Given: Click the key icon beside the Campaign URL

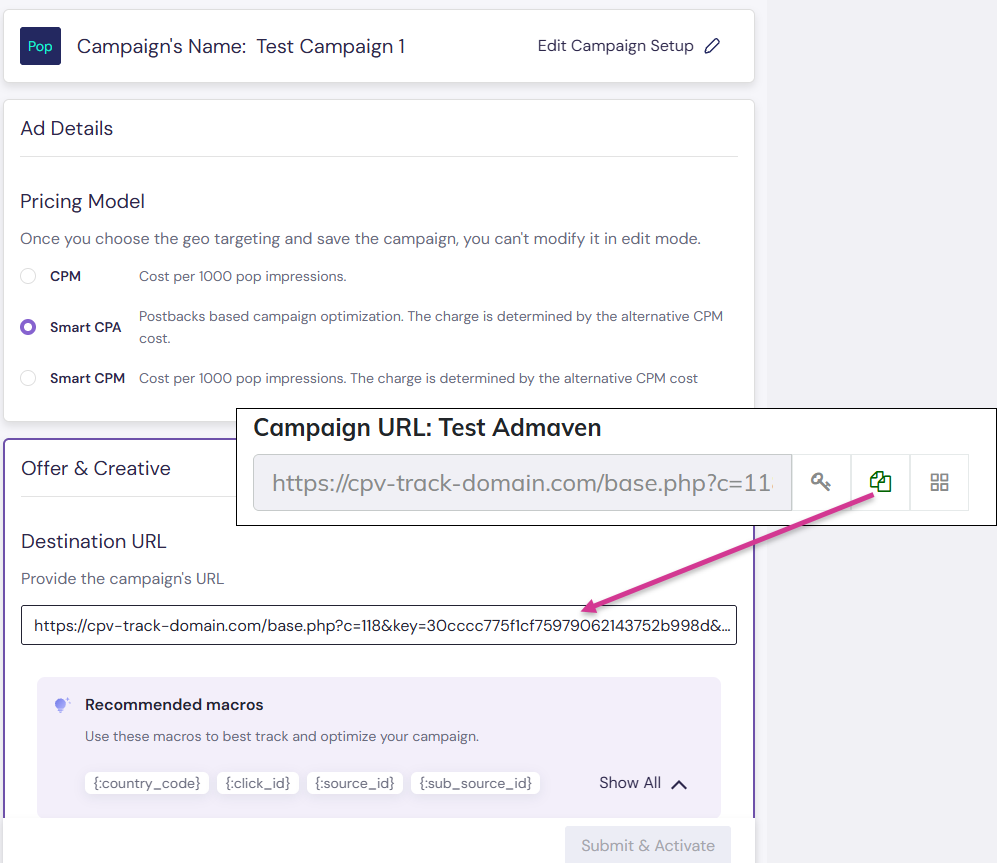Looking at the screenshot, I should (x=821, y=481).
